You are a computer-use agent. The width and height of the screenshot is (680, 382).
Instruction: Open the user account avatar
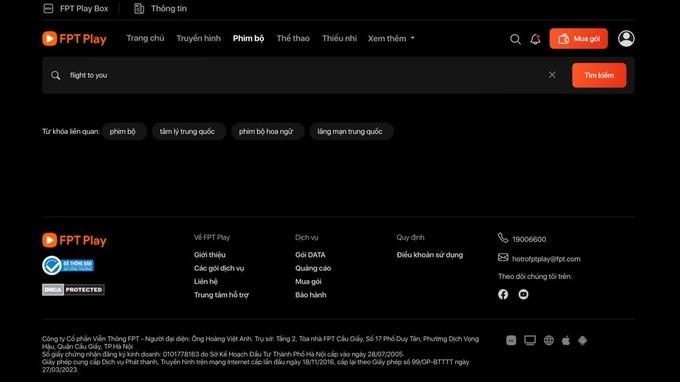coord(626,39)
